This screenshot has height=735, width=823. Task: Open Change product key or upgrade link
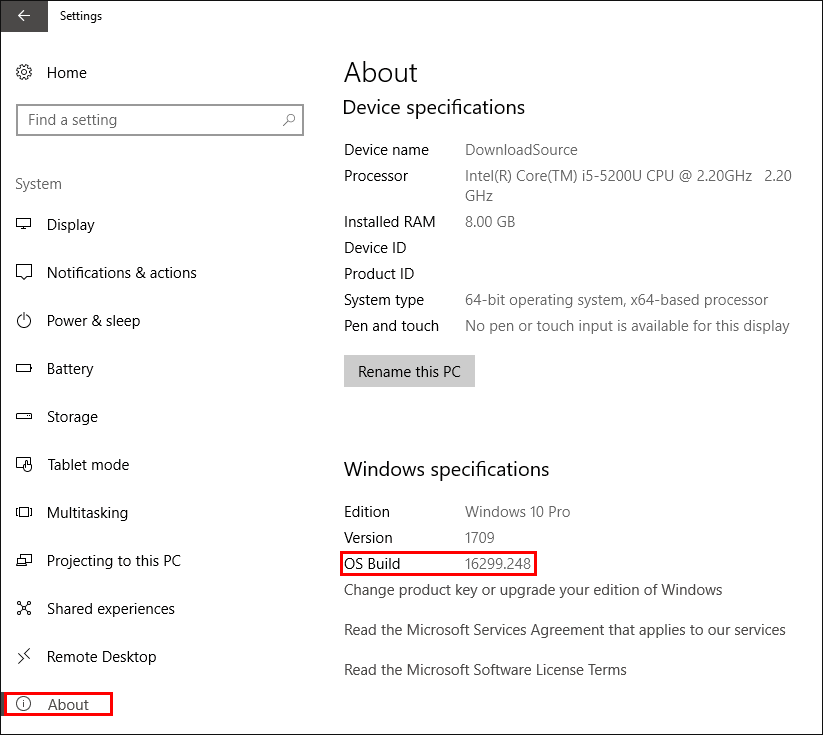[533, 590]
